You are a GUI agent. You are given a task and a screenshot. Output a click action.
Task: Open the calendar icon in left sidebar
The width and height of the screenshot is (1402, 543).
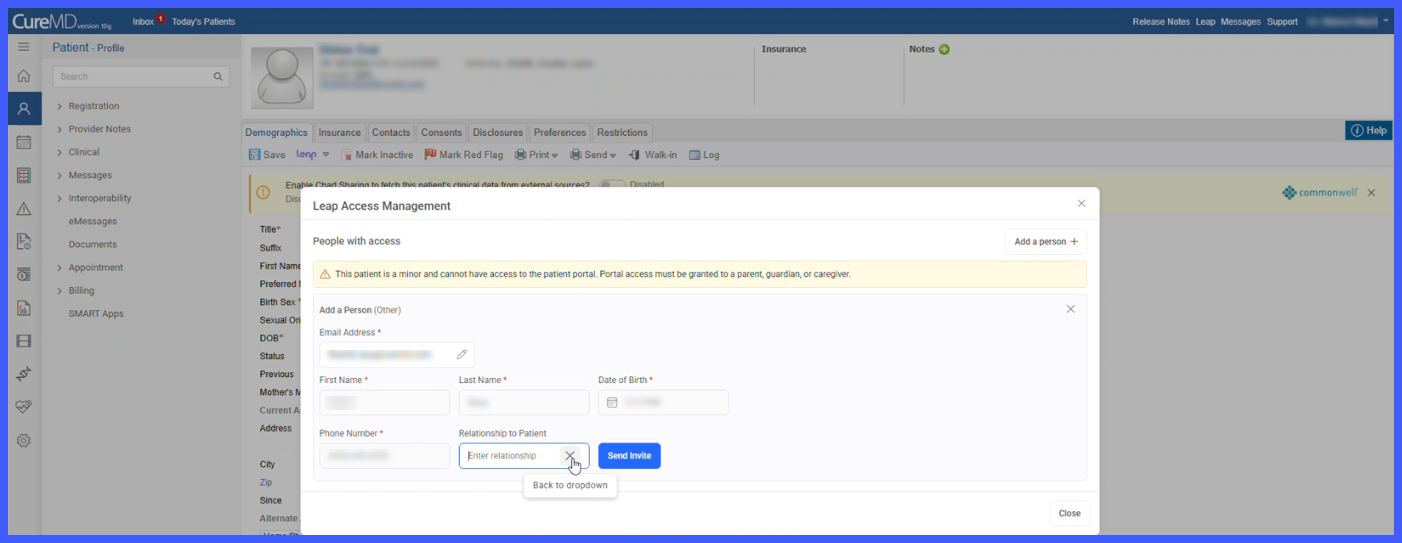[24, 142]
